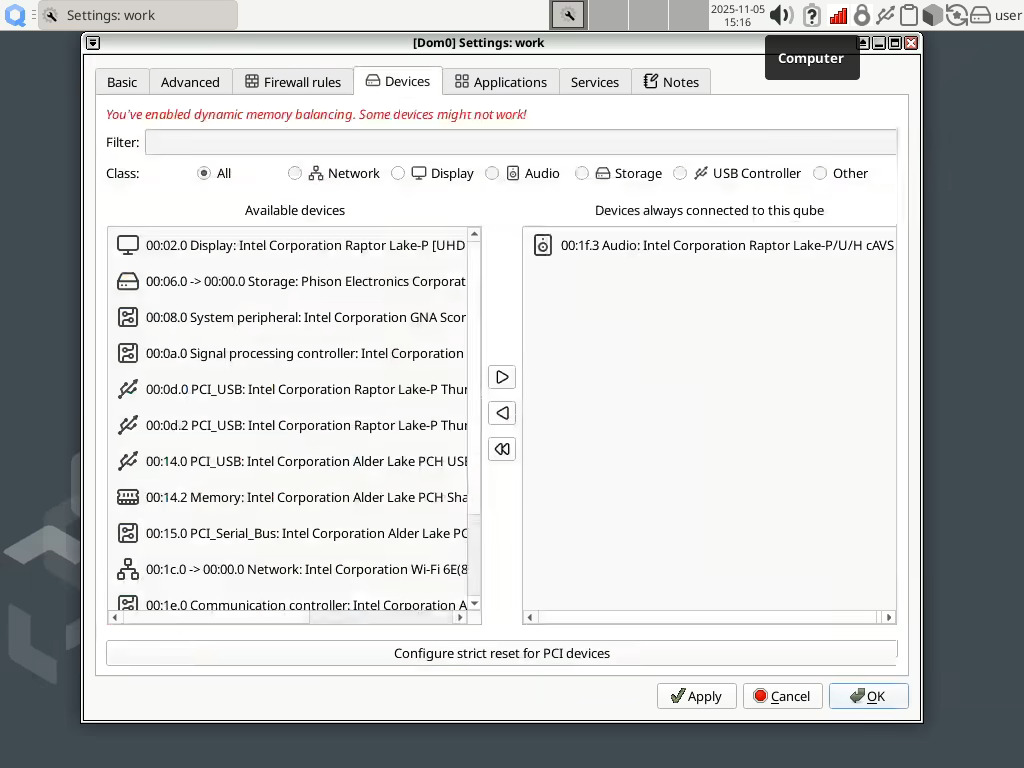The image size is (1024, 768).
Task: Select 00:1f.3 Audio Raptor Lake cAVS row
Action: pyautogui.click(x=709, y=246)
